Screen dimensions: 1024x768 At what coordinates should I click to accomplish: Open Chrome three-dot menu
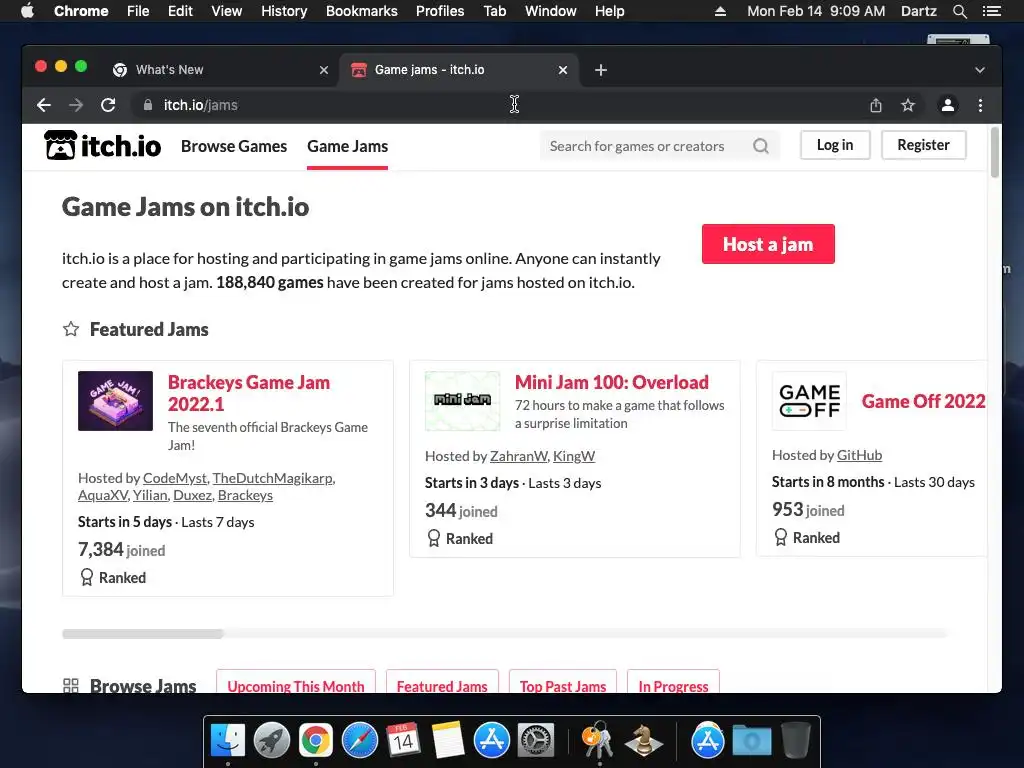980,105
